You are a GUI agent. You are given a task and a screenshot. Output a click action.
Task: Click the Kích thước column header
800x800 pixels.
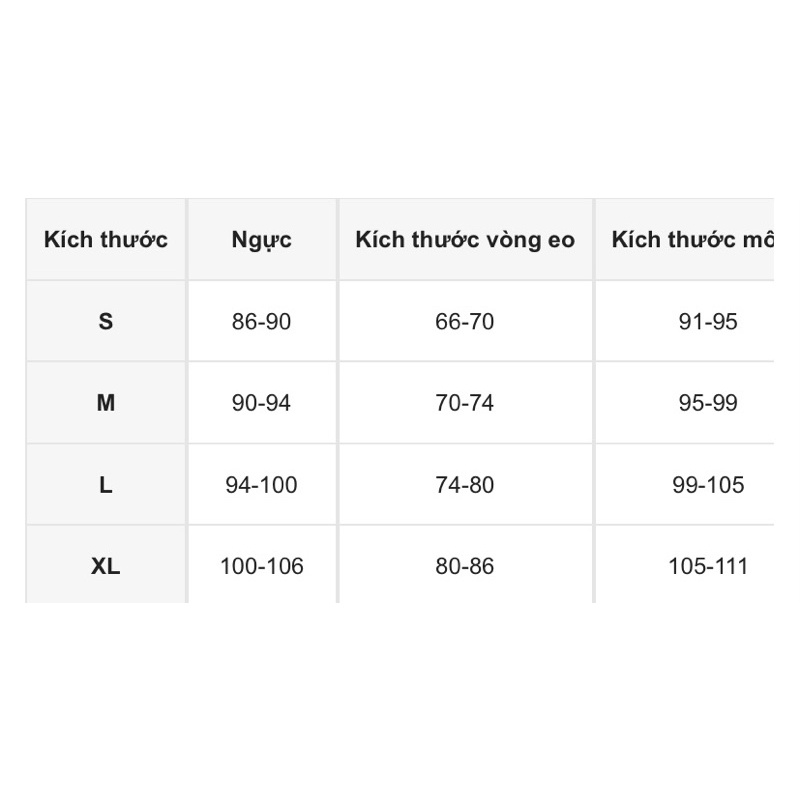[x=106, y=240]
